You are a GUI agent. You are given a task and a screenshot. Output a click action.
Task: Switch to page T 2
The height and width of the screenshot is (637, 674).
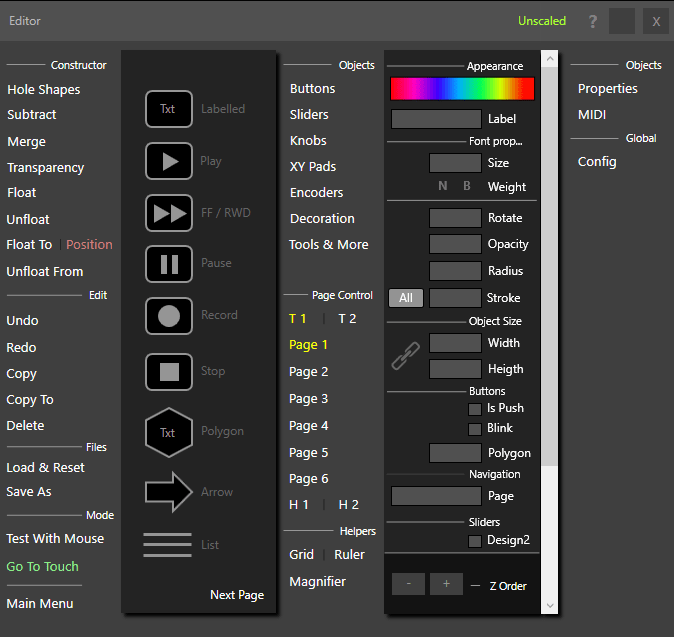(x=347, y=318)
